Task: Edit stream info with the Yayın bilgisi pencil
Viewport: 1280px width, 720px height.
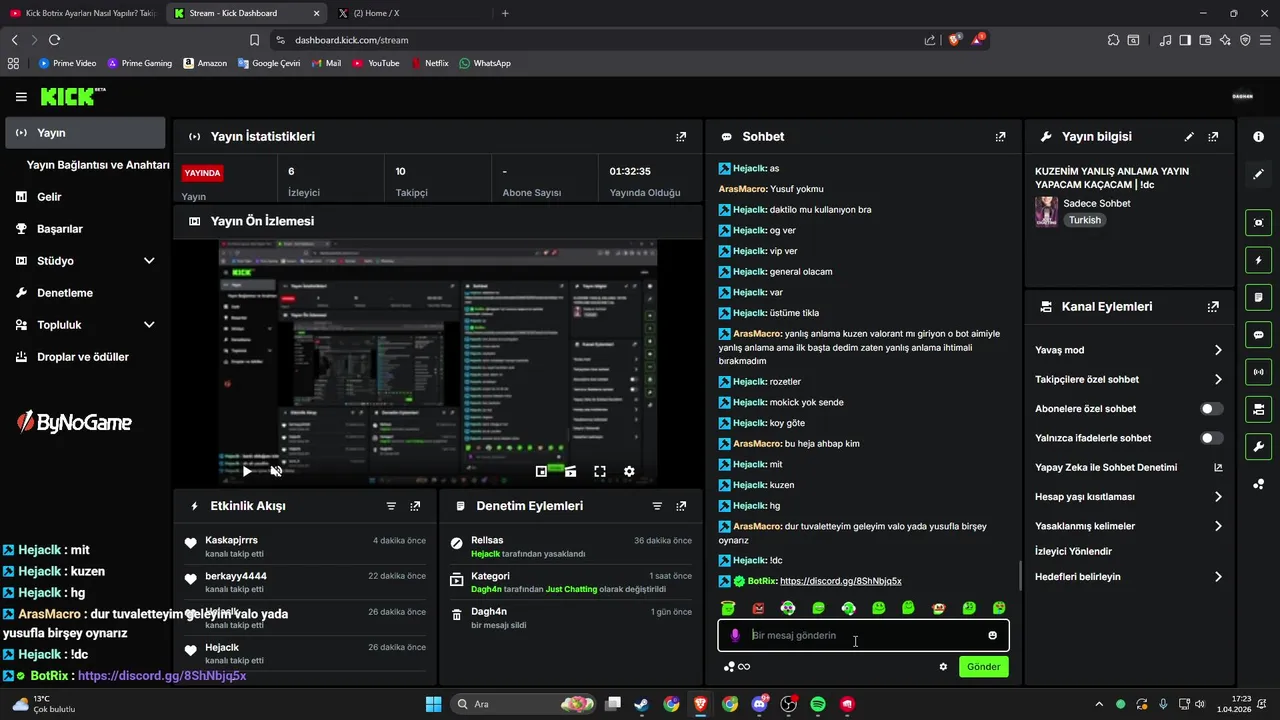Action: pos(1189,137)
